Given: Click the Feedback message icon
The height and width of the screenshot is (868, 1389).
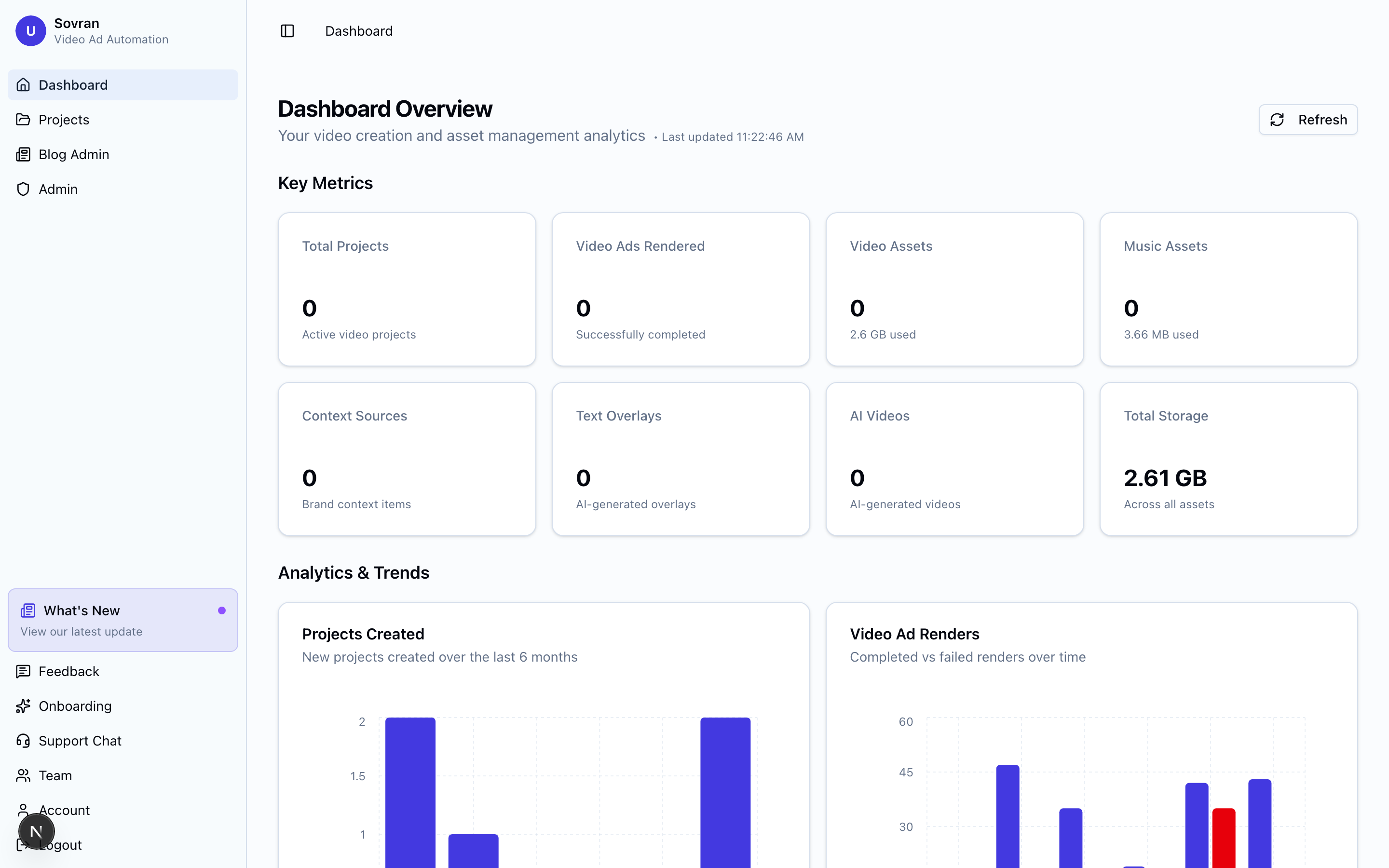Looking at the screenshot, I should tap(23, 671).
